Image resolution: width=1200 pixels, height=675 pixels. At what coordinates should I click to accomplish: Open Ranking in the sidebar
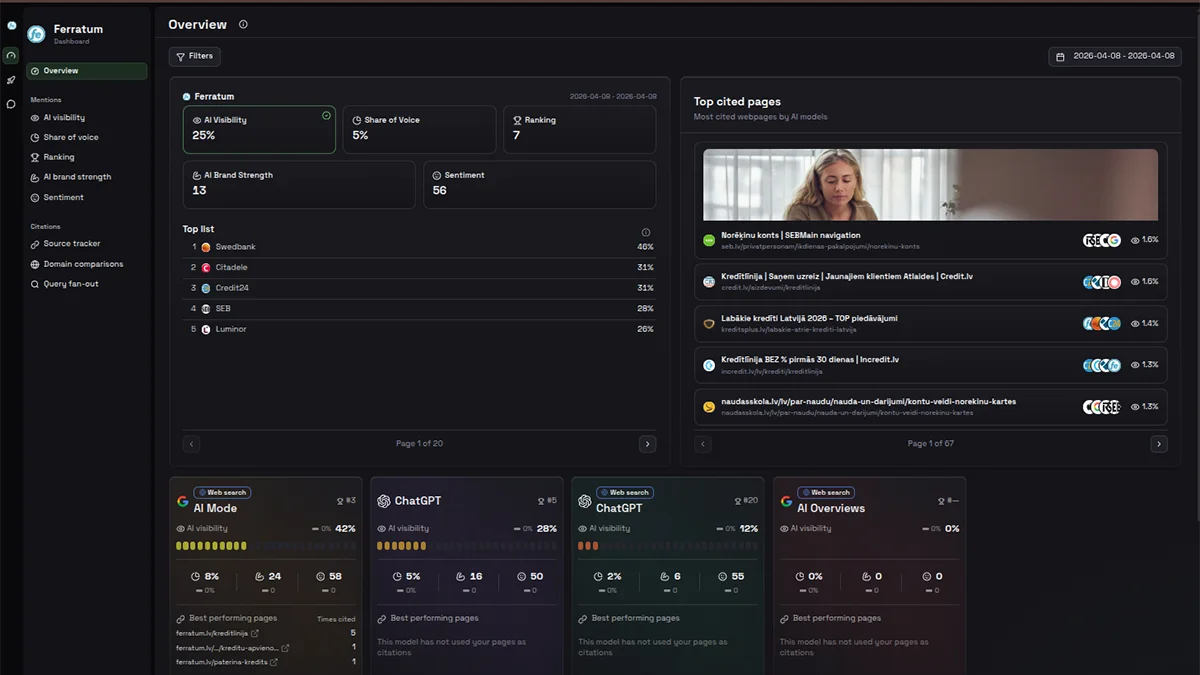coord(58,157)
